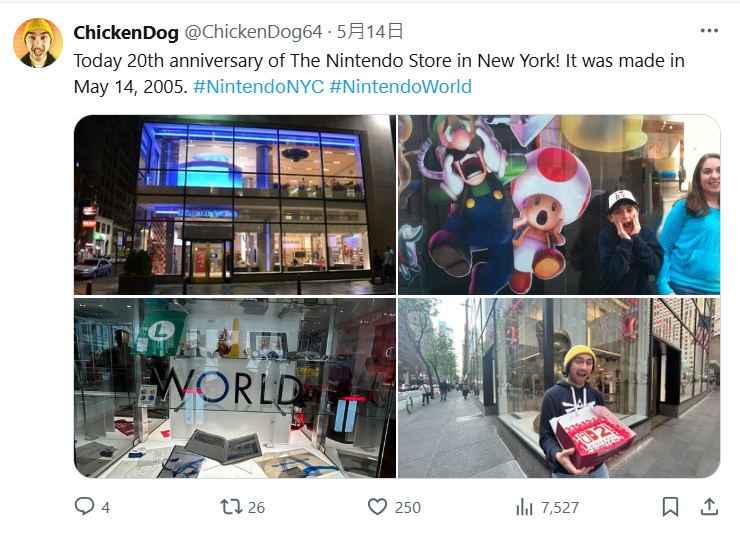Open the three-dot more options menu

[709, 31]
